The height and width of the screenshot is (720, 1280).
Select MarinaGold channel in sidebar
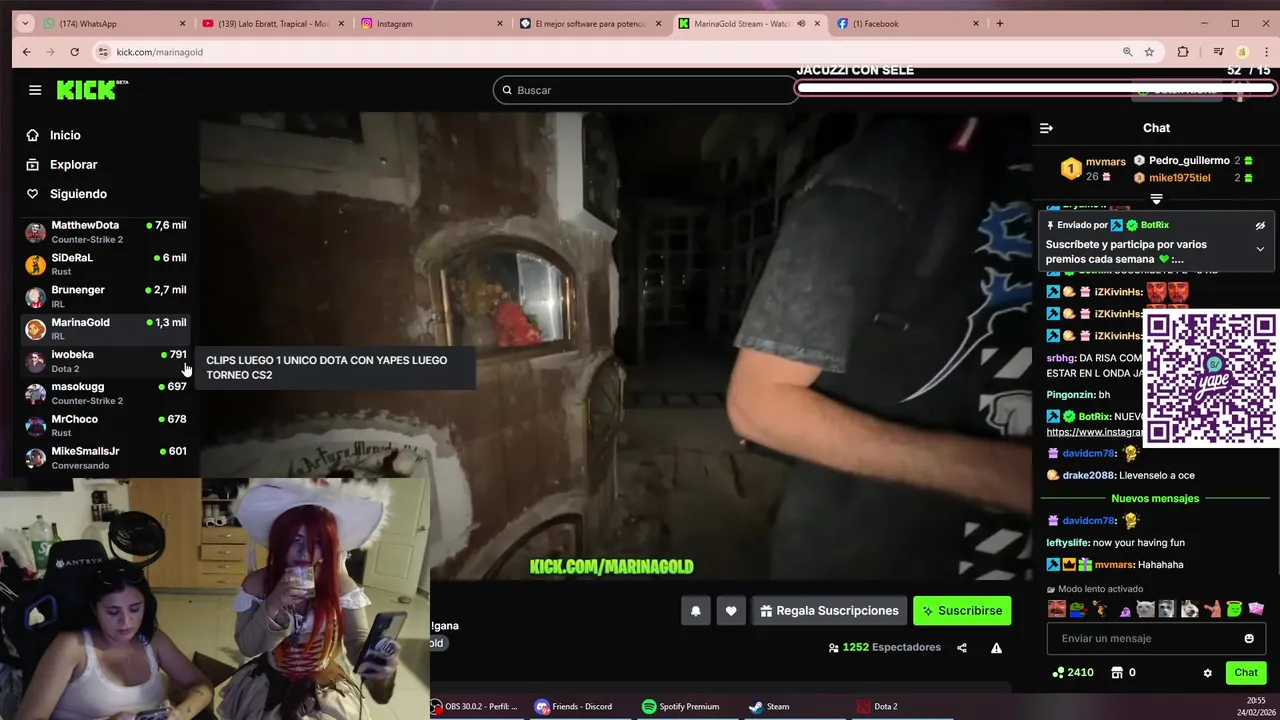click(x=105, y=329)
